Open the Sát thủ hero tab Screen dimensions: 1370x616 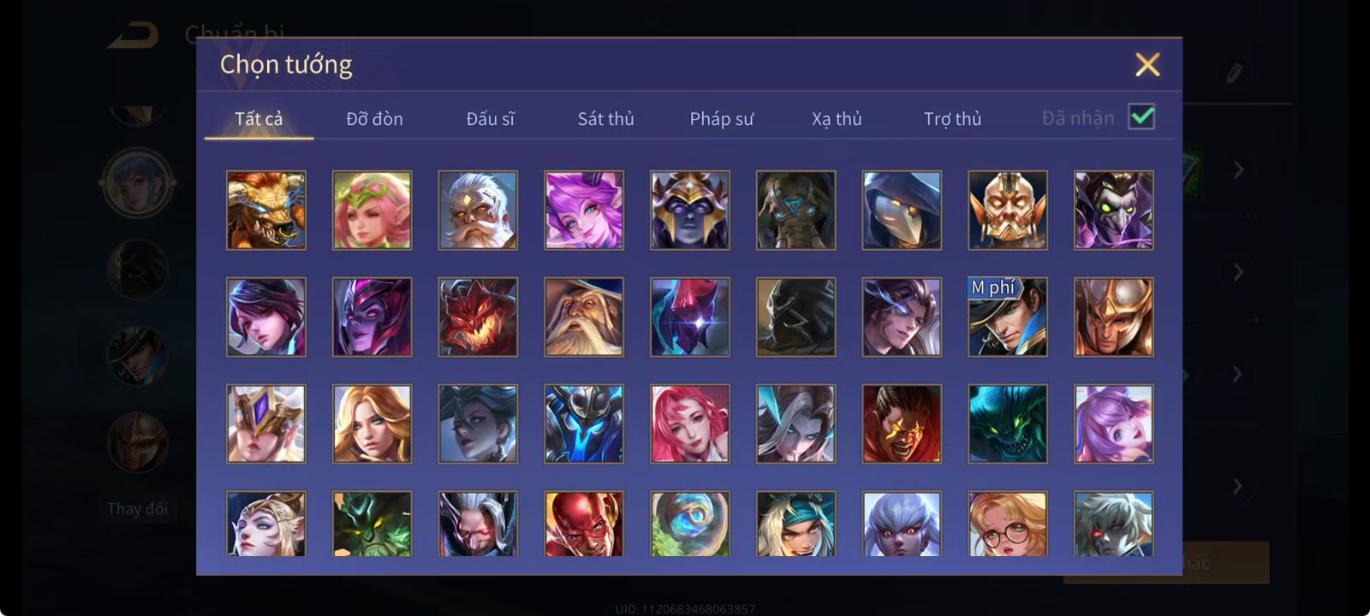coord(606,119)
